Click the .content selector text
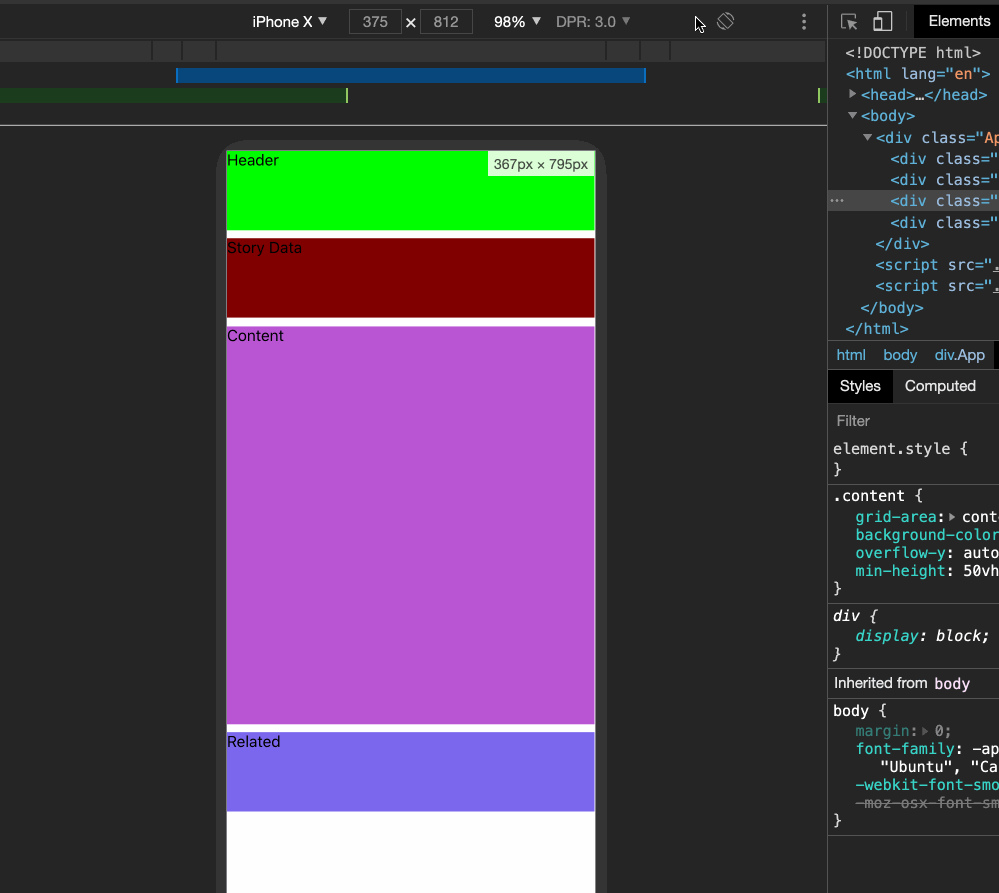This screenshot has height=893, width=999. [x=868, y=496]
